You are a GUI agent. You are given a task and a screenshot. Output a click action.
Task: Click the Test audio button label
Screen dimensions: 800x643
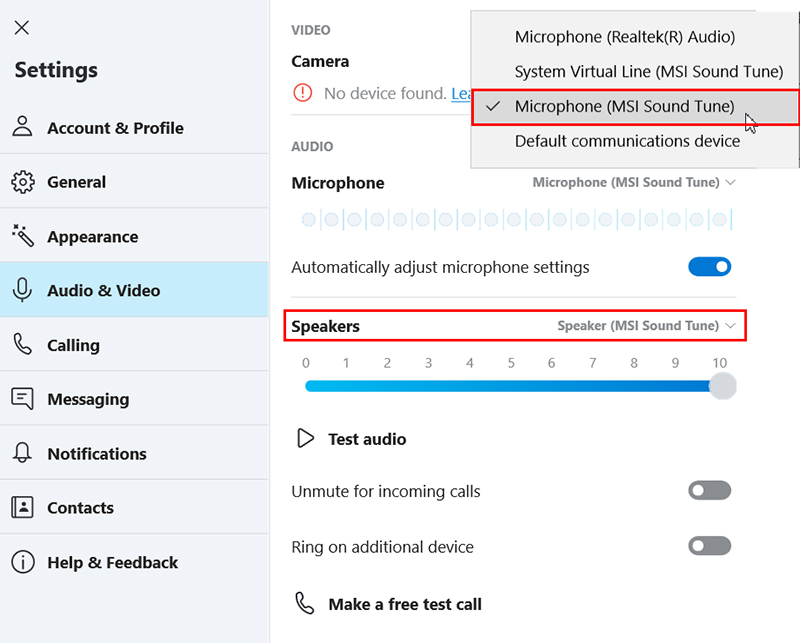367,439
